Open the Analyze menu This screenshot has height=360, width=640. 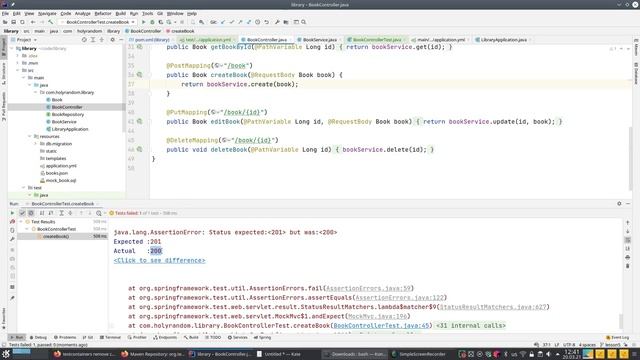pos(82,13)
